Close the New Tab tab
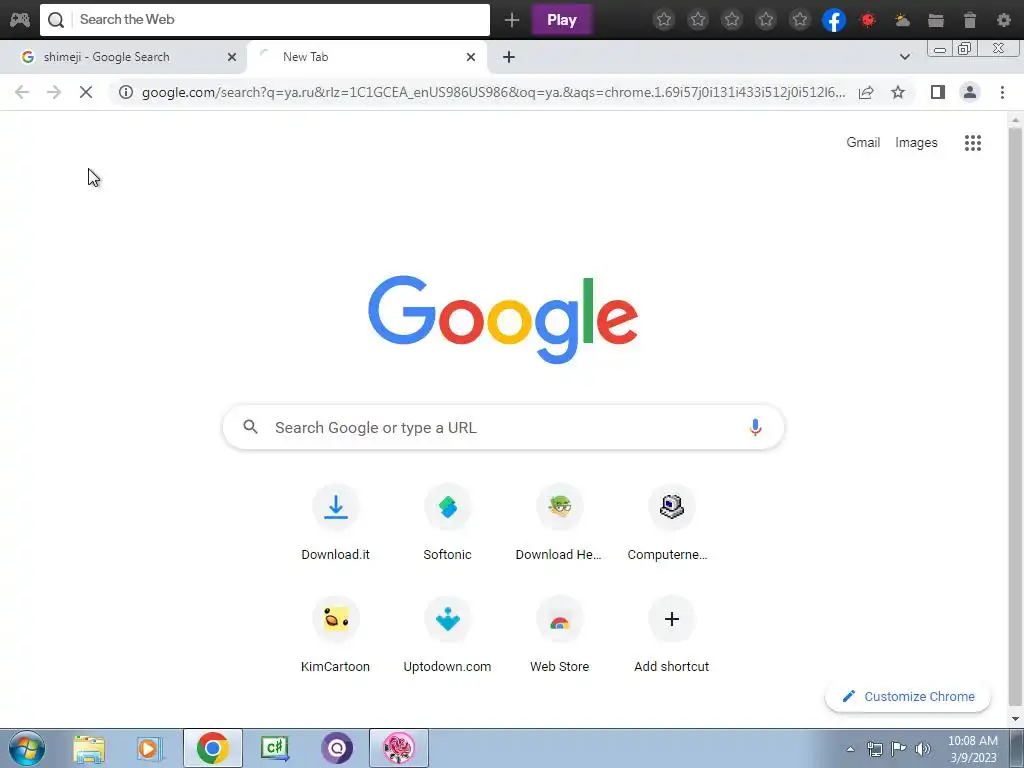The image size is (1024, 768). (x=471, y=57)
